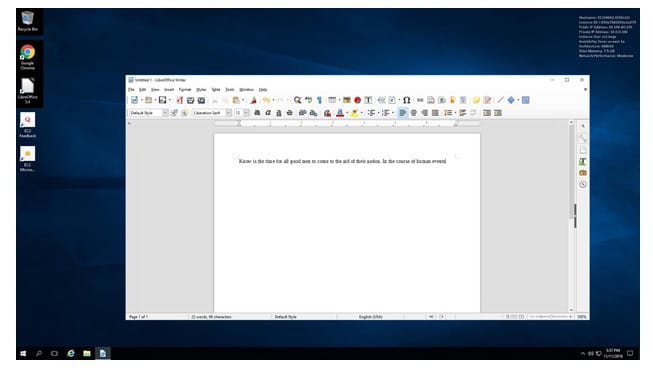The width and height of the screenshot is (653, 371).
Task: Click the zoom slider in status bar
Action: (551, 317)
